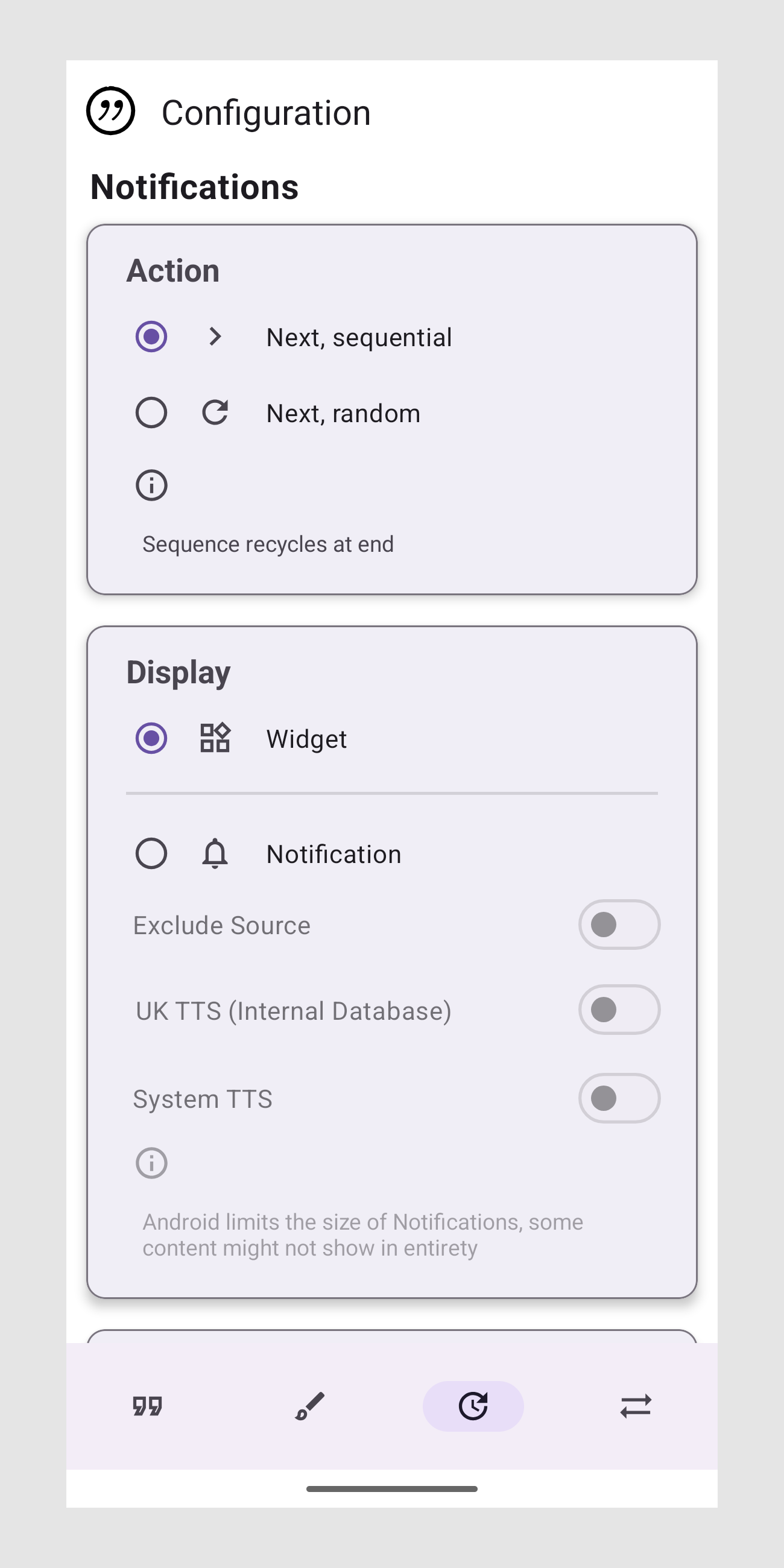Click the sequential chevron arrow icon
Viewport: 784px width, 1568px height.
(x=215, y=337)
